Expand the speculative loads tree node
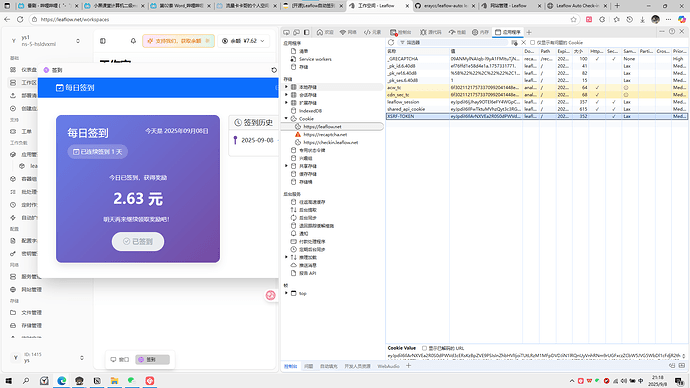 [x=286, y=257]
